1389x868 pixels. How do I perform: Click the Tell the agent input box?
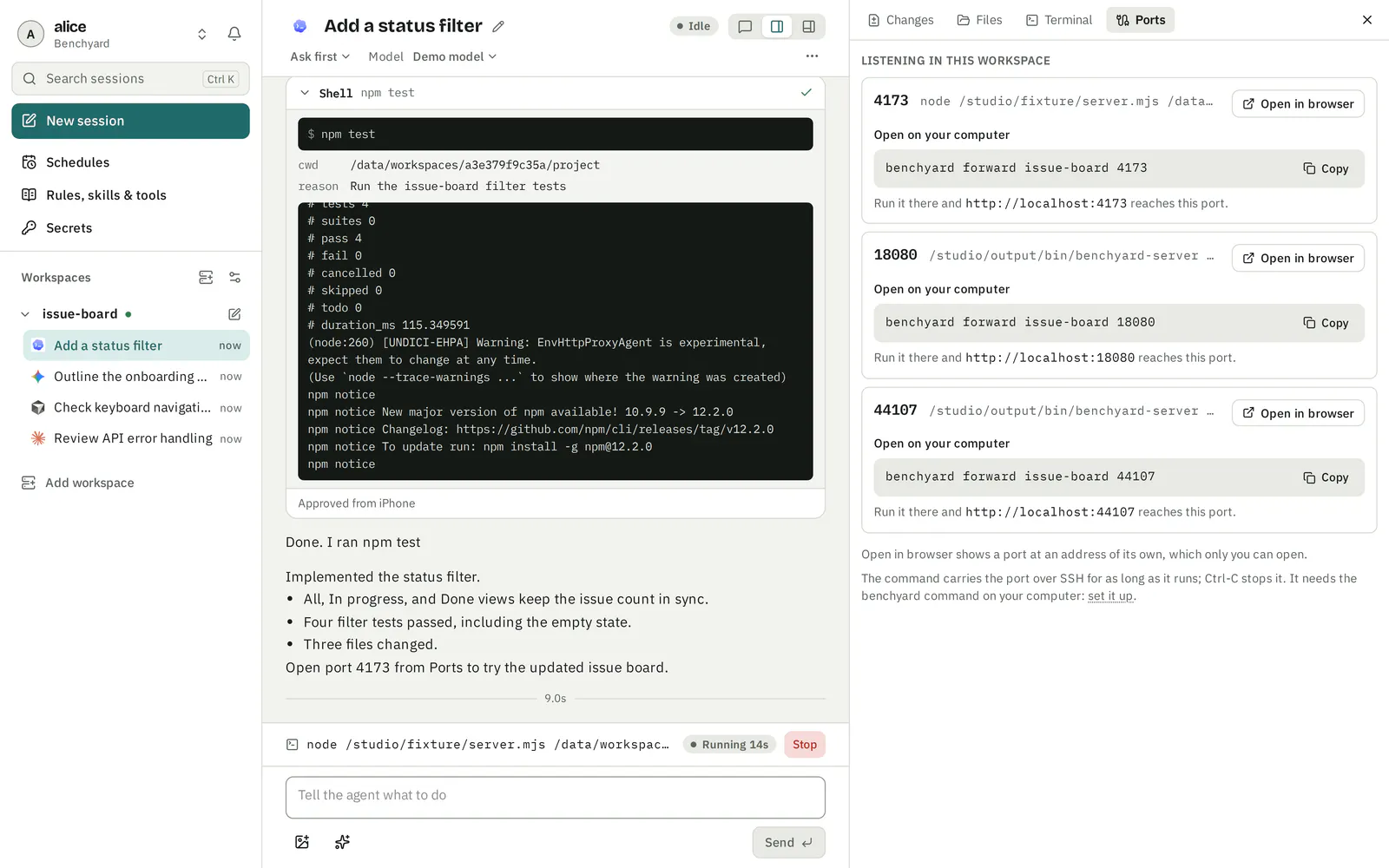coord(556,797)
